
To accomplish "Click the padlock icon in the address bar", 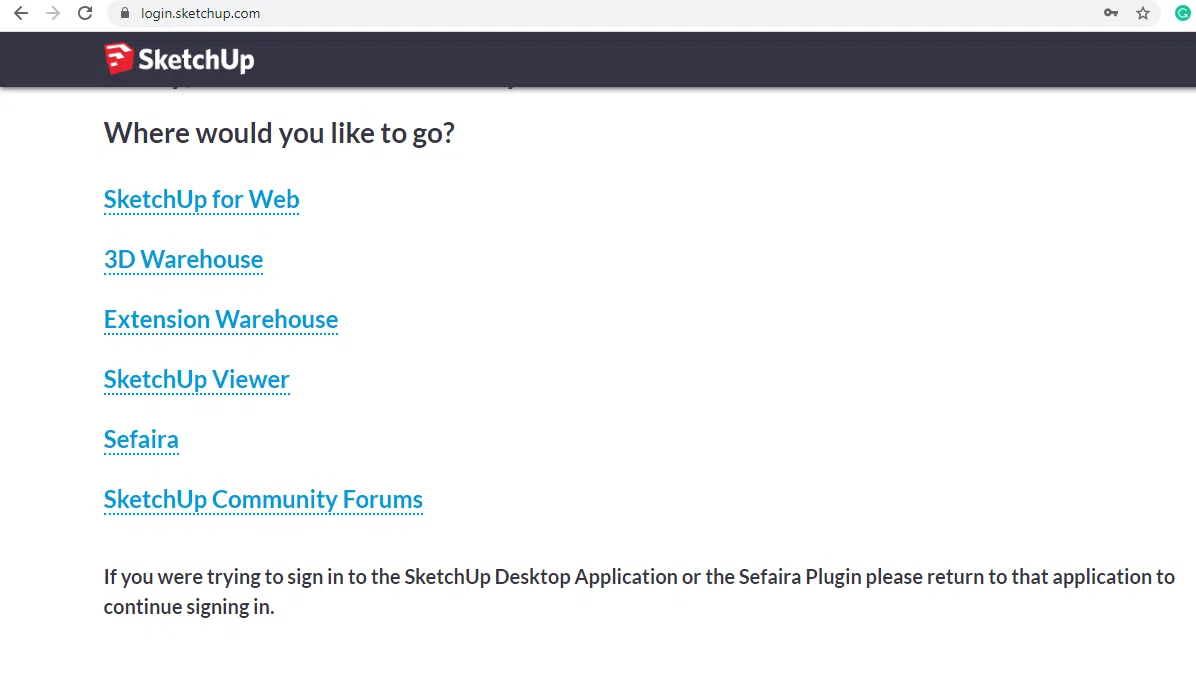I will 125,13.
